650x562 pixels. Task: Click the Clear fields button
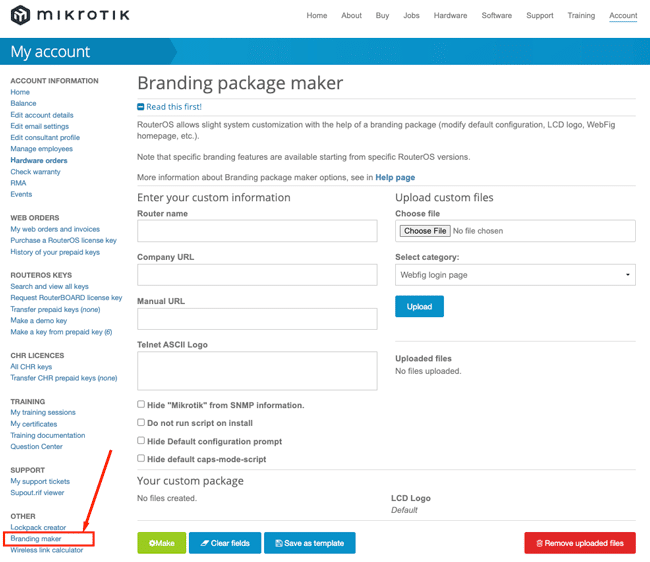pyautogui.click(x=225, y=543)
